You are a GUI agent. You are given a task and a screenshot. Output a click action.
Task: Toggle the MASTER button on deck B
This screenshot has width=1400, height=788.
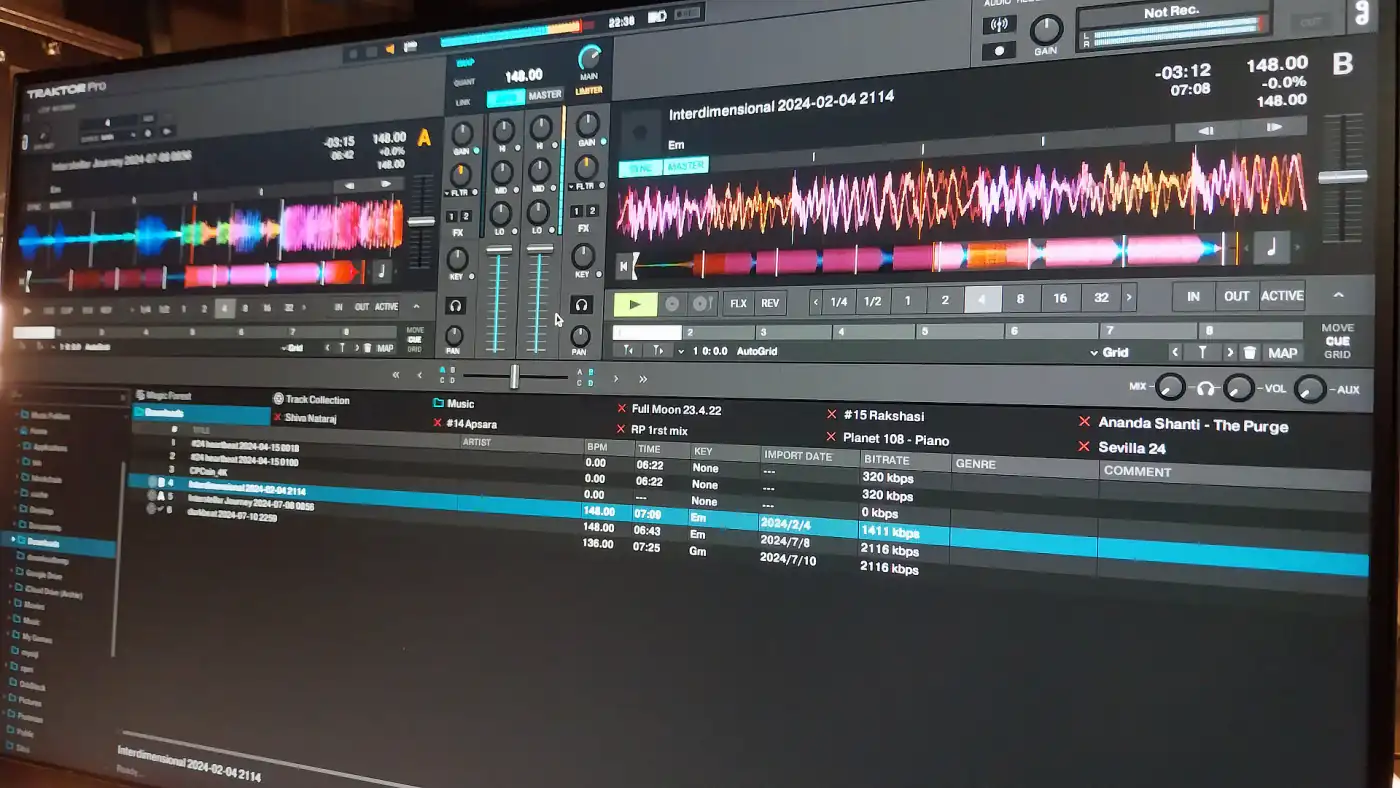coord(686,166)
